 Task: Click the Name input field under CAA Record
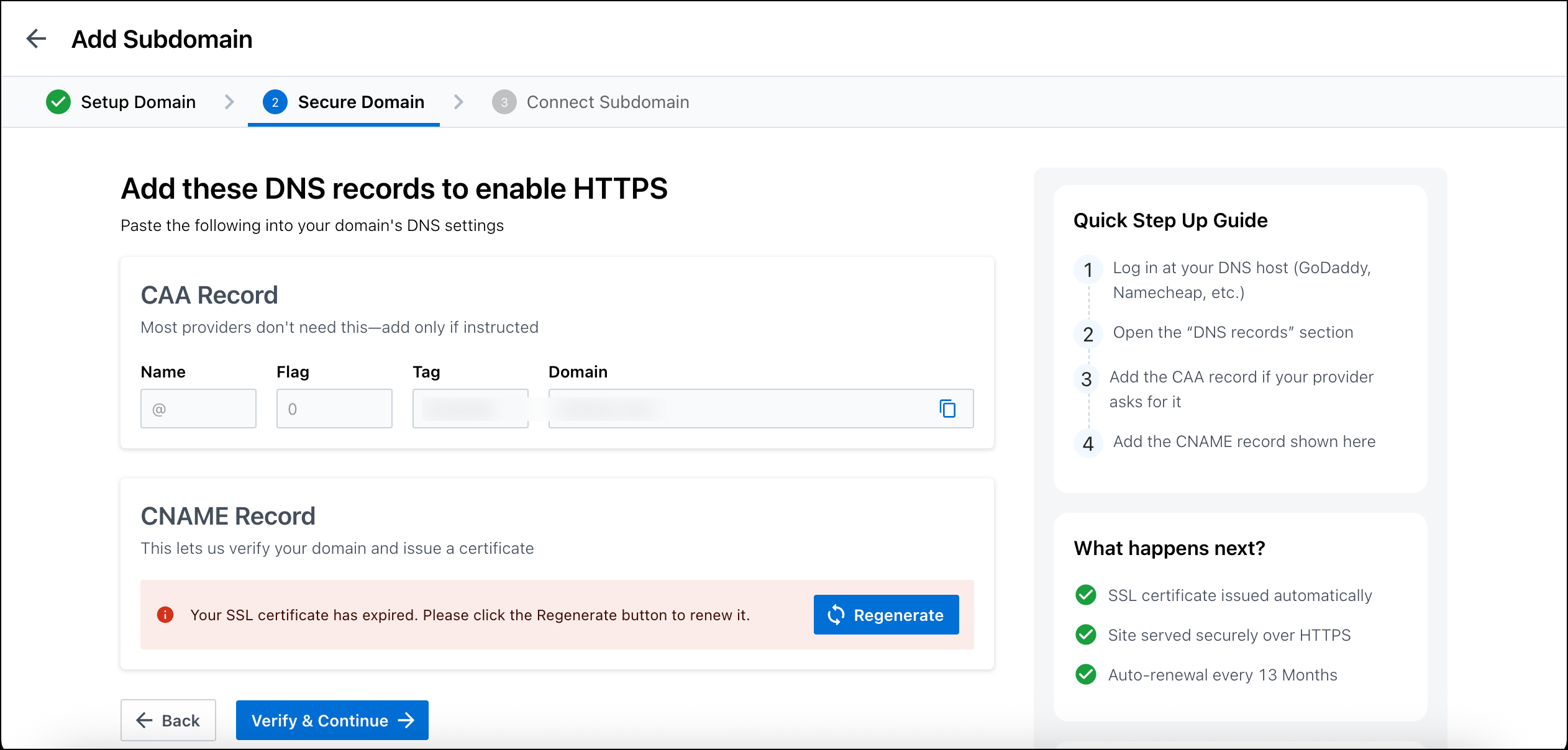tap(198, 409)
